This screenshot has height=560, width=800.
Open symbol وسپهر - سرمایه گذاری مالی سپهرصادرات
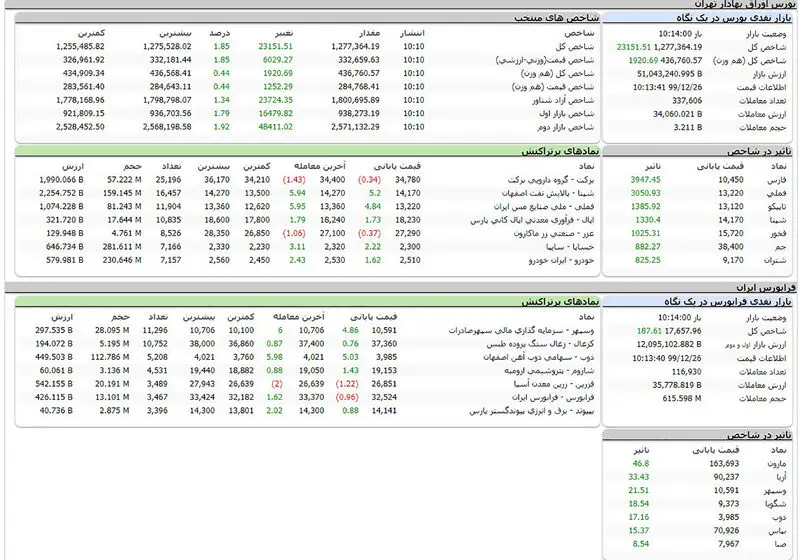click(x=521, y=330)
